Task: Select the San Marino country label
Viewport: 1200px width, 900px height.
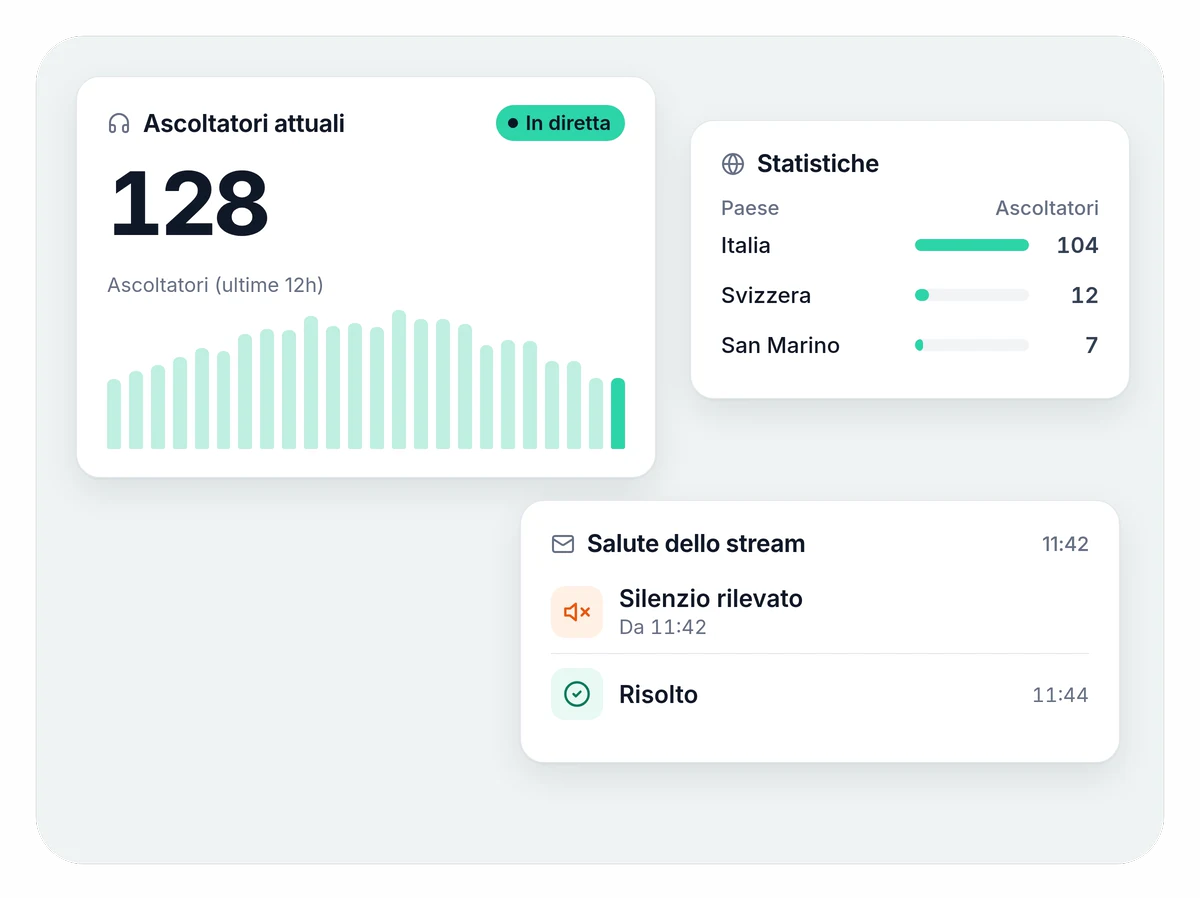Action: [780, 345]
